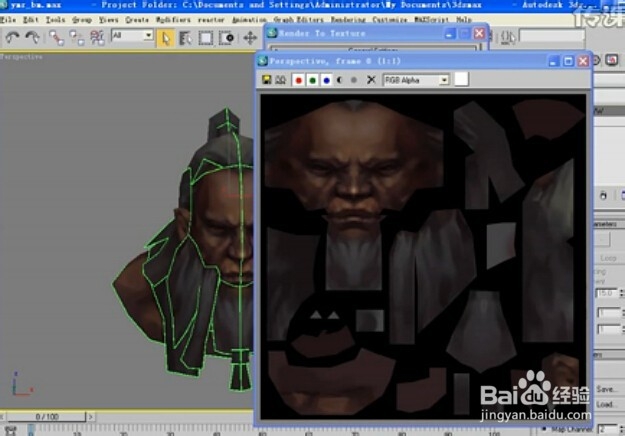This screenshot has height=436, width=625.
Task: Click the white color swatch in render window
Action: pos(461,79)
